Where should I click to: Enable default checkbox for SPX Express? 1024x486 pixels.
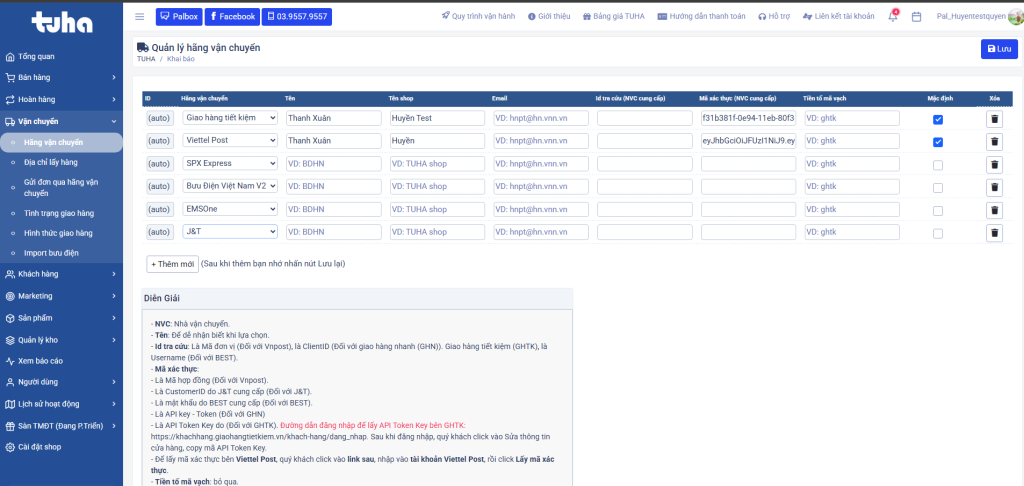coord(937,164)
